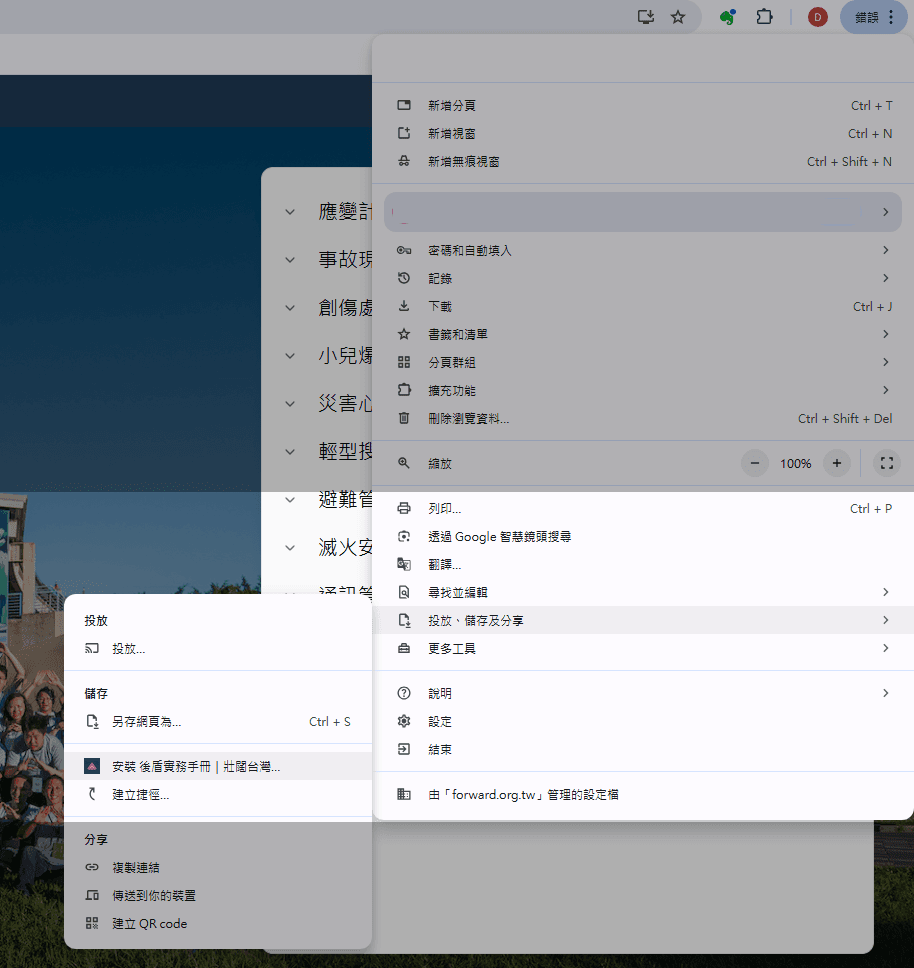
Task: Enter full screen via the fullscreen icon
Action: click(886, 463)
